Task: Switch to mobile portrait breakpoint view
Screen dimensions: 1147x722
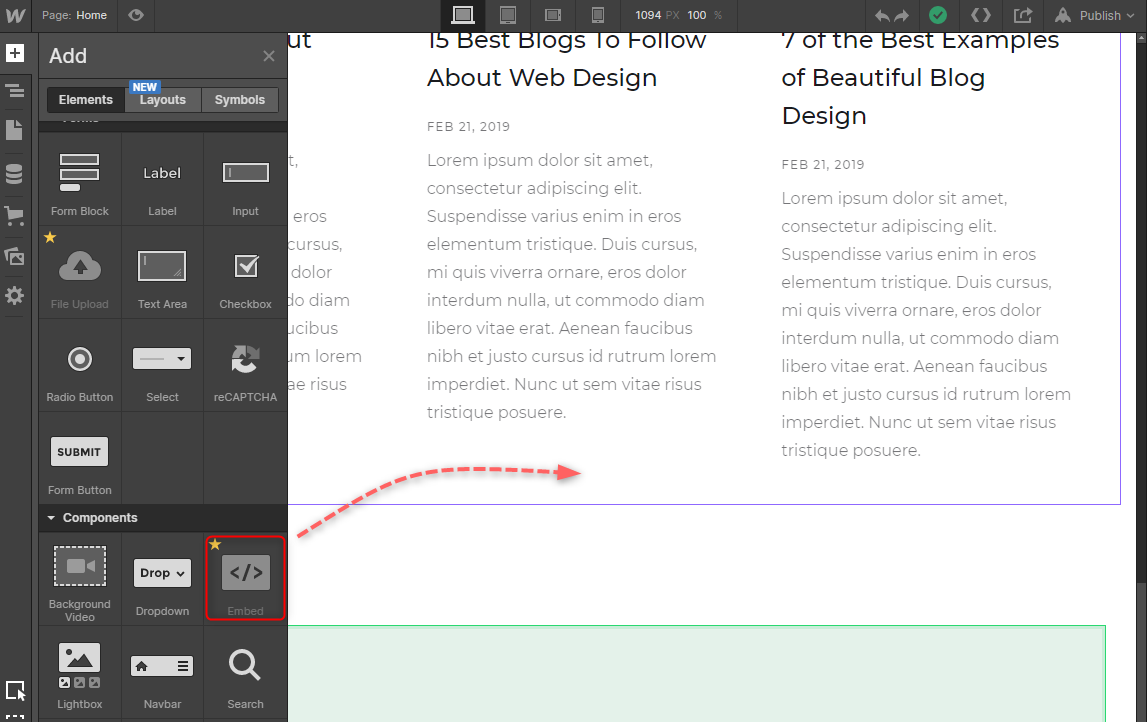Action: [598, 15]
